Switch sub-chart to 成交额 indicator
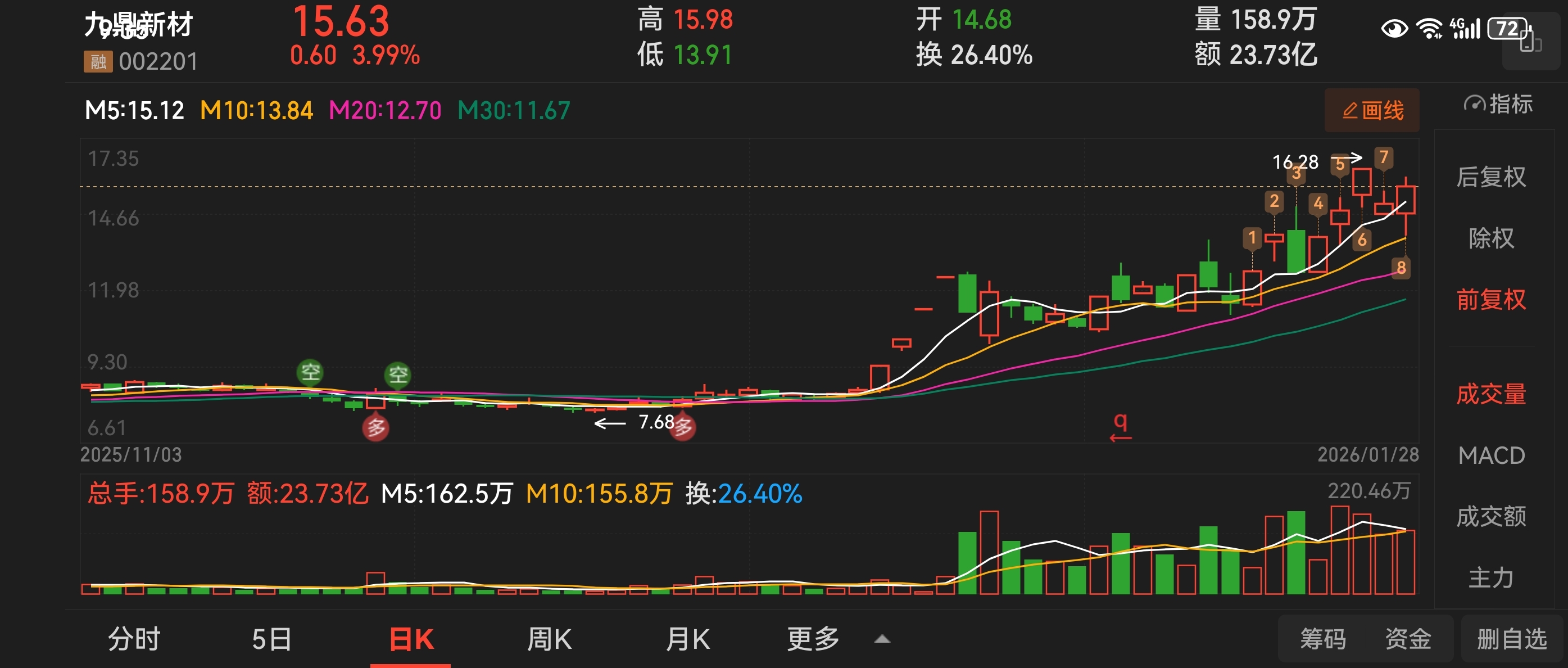 [x=1490, y=516]
